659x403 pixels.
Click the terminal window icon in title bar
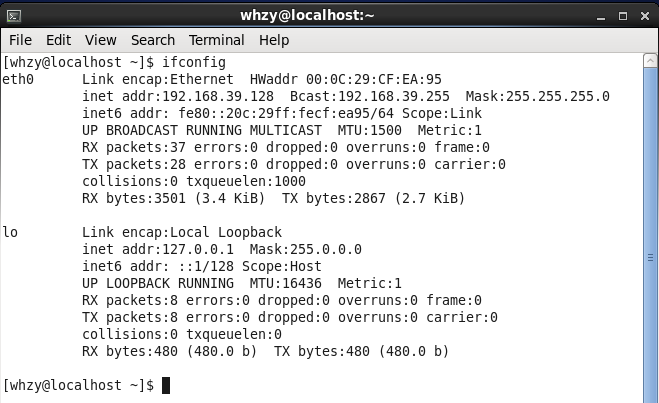pos(13,16)
